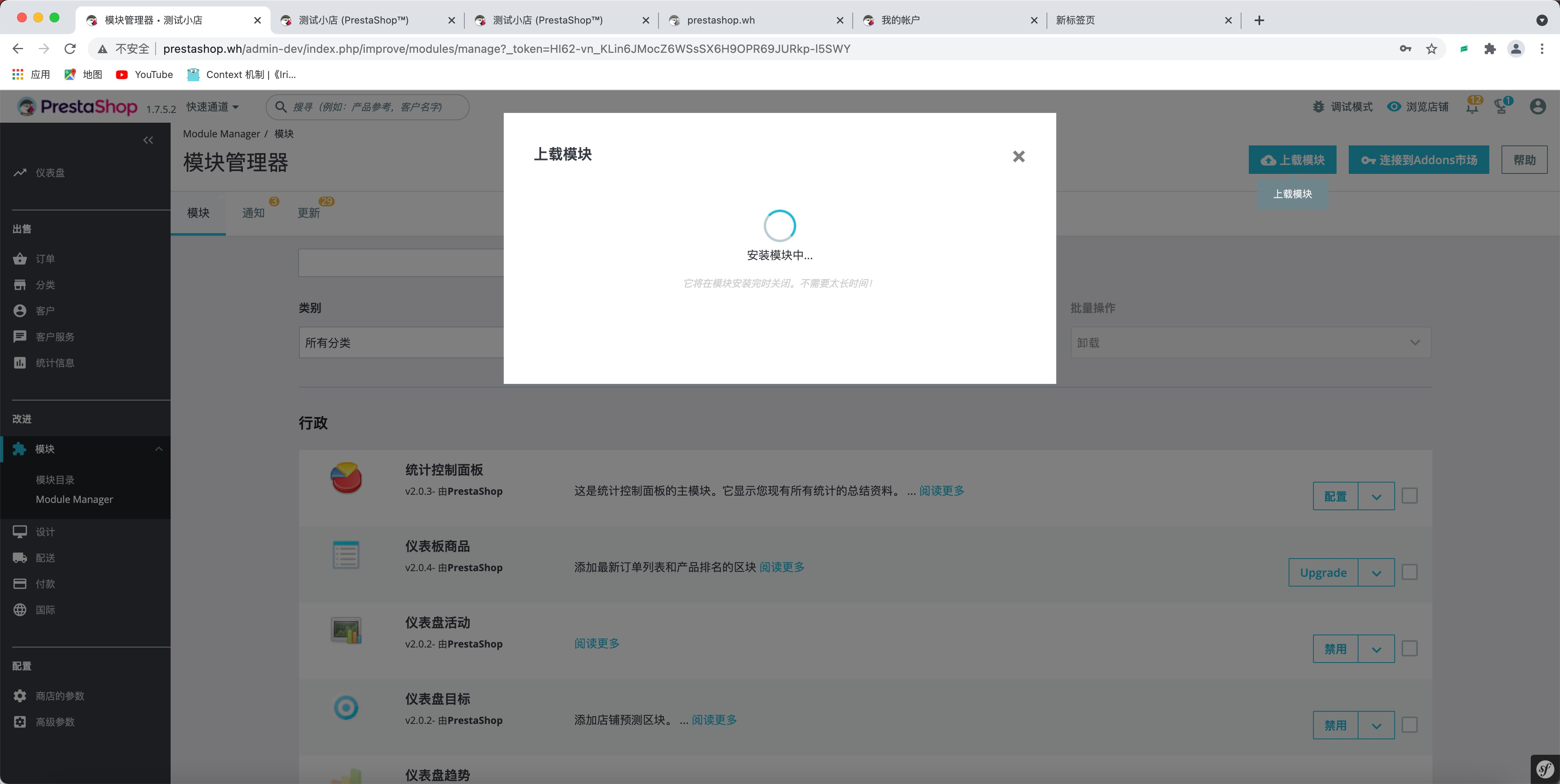Click the trophy merchant expertise icon

1501,107
